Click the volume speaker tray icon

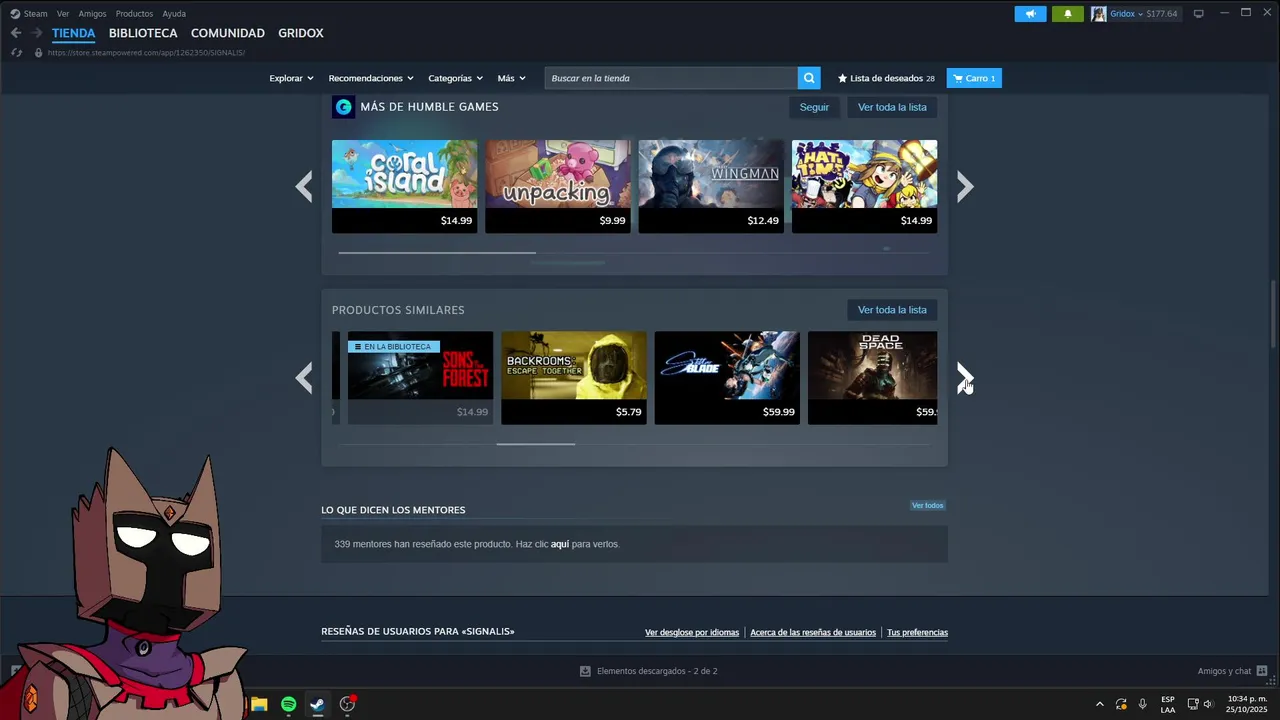pos(1208,704)
